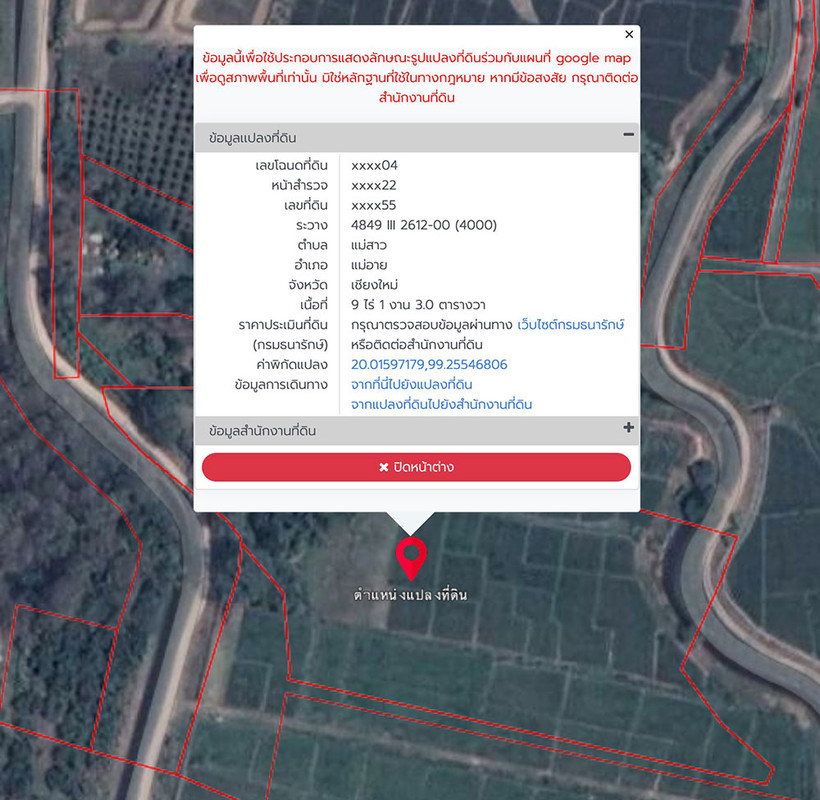This screenshot has height=800, width=820.
Task: Select the title deed value xxxx04
Action: [374, 165]
